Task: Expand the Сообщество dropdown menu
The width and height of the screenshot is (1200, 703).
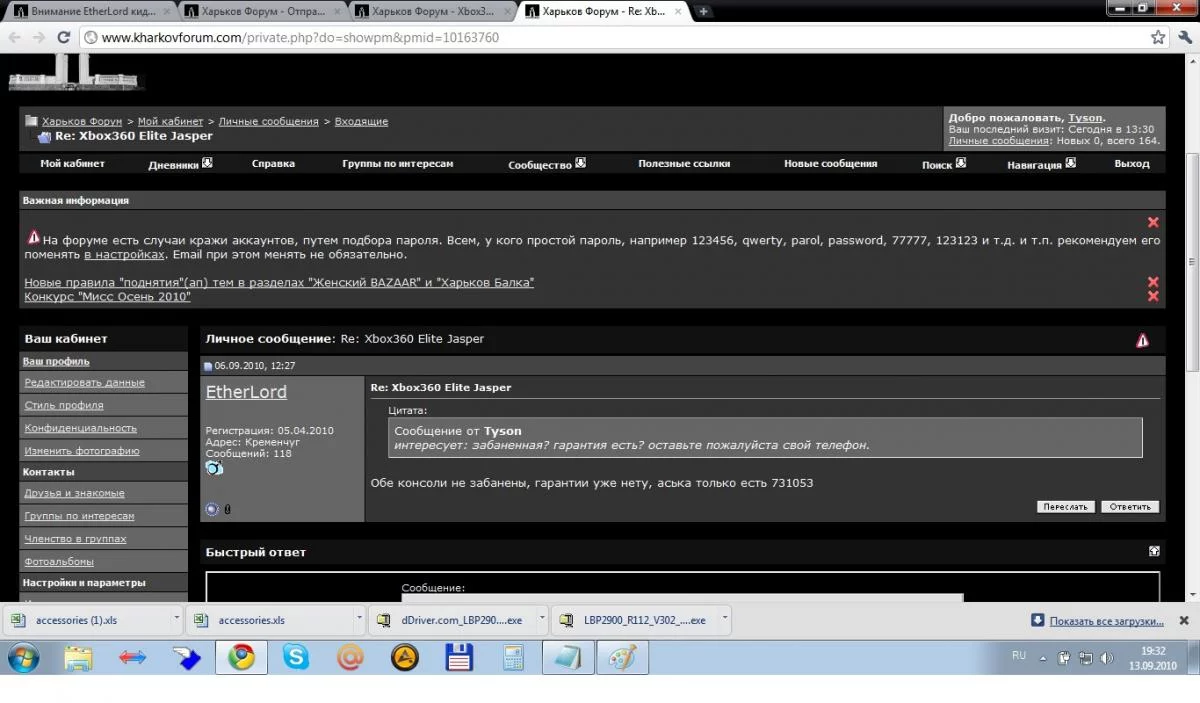Action: (580, 163)
